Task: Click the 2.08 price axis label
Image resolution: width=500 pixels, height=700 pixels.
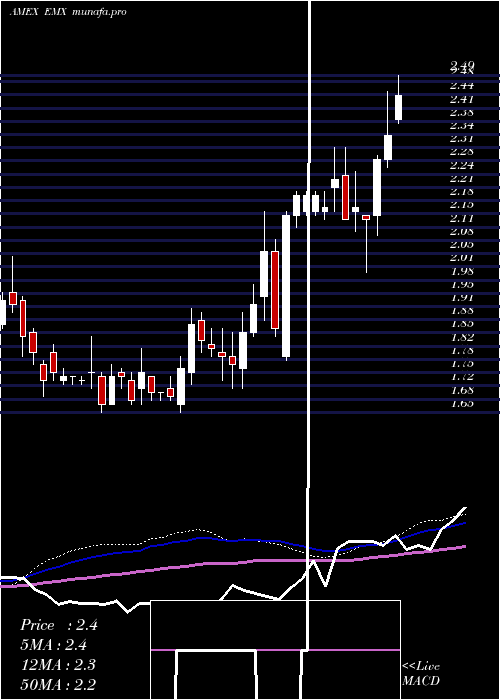Action: pyautogui.click(x=462, y=231)
